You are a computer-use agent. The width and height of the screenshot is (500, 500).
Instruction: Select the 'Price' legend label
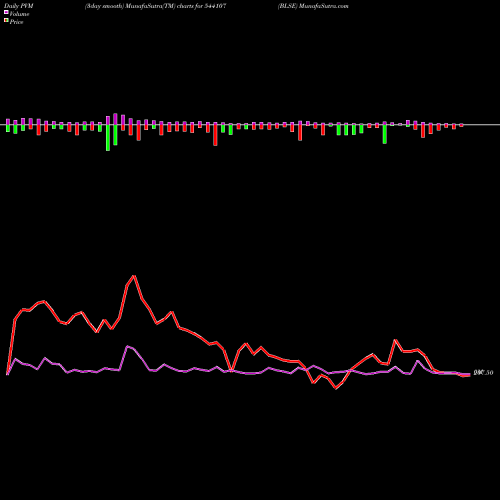coord(16,22)
